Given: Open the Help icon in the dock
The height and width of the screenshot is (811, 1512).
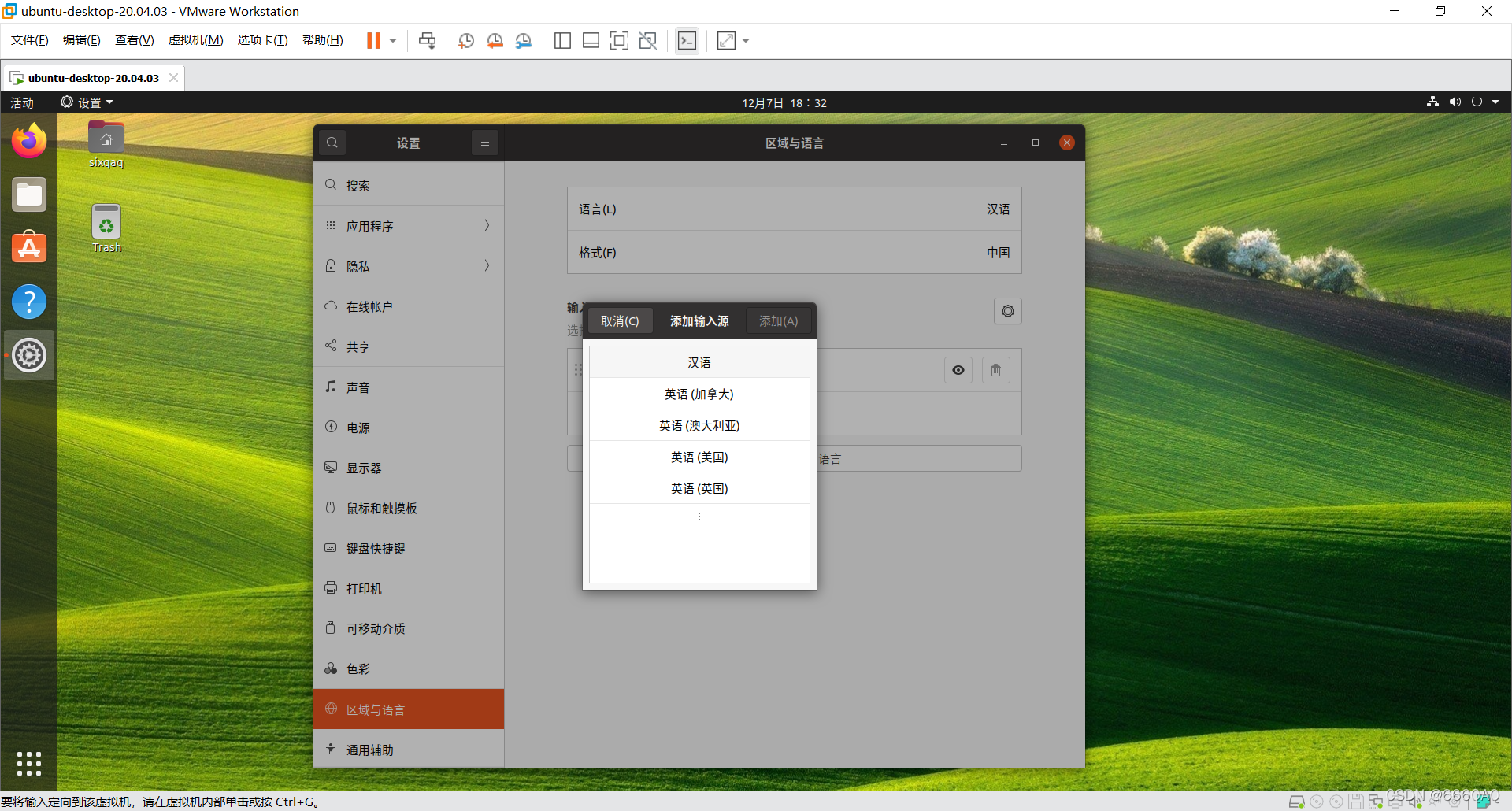Looking at the screenshot, I should click(x=29, y=302).
